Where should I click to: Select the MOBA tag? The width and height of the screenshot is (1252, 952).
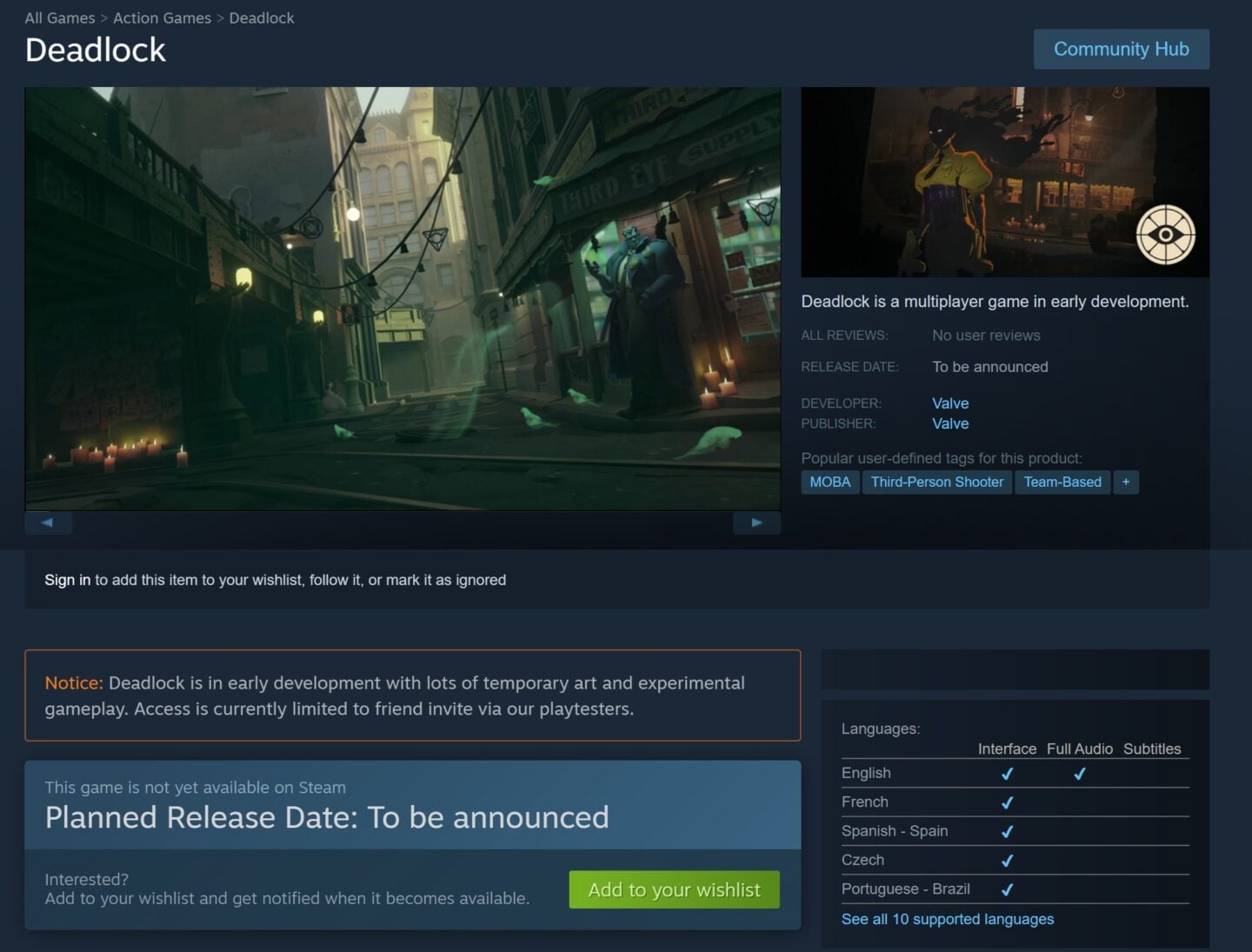[829, 482]
